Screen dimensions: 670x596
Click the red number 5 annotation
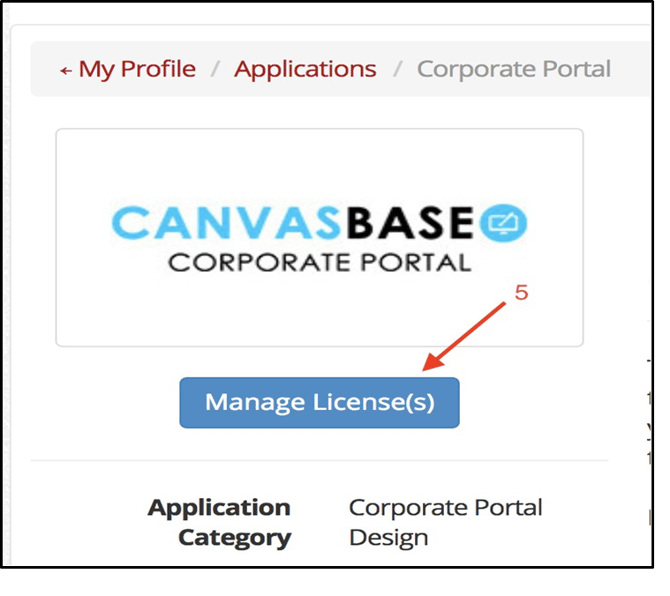click(x=520, y=294)
